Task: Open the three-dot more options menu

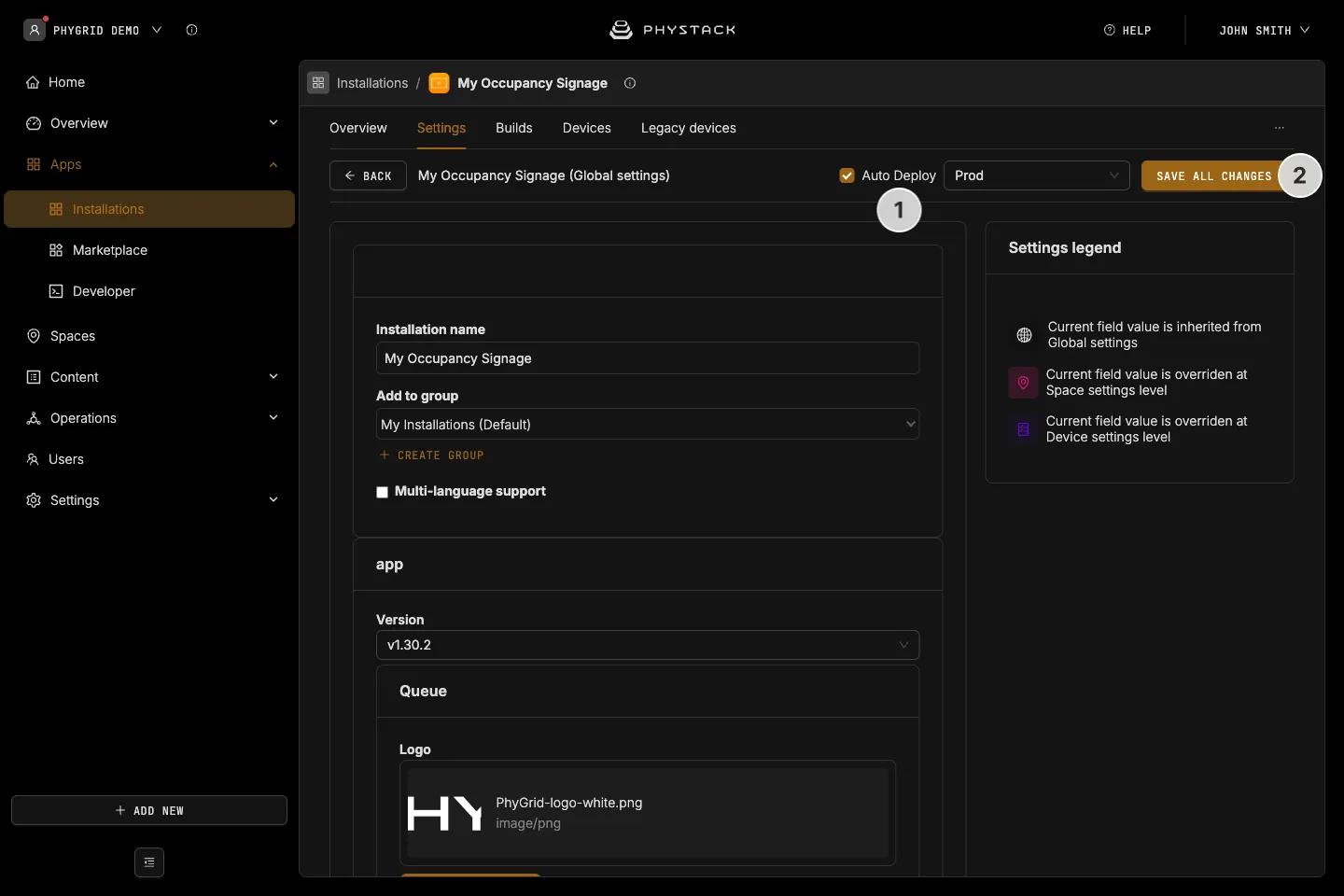Action: 1280,128
